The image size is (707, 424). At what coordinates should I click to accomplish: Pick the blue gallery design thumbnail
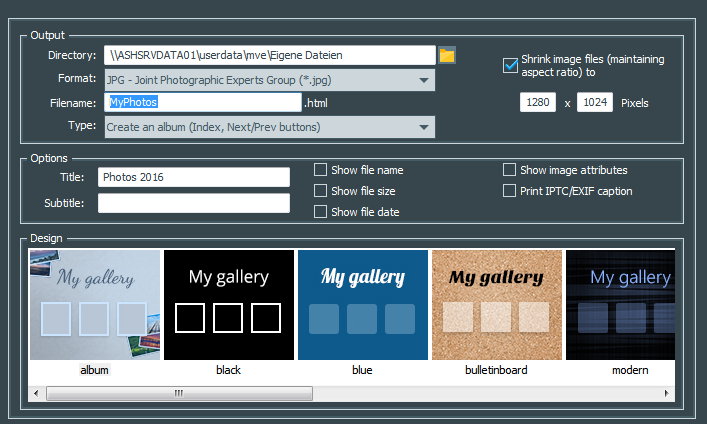pyautogui.click(x=363, y=305)
